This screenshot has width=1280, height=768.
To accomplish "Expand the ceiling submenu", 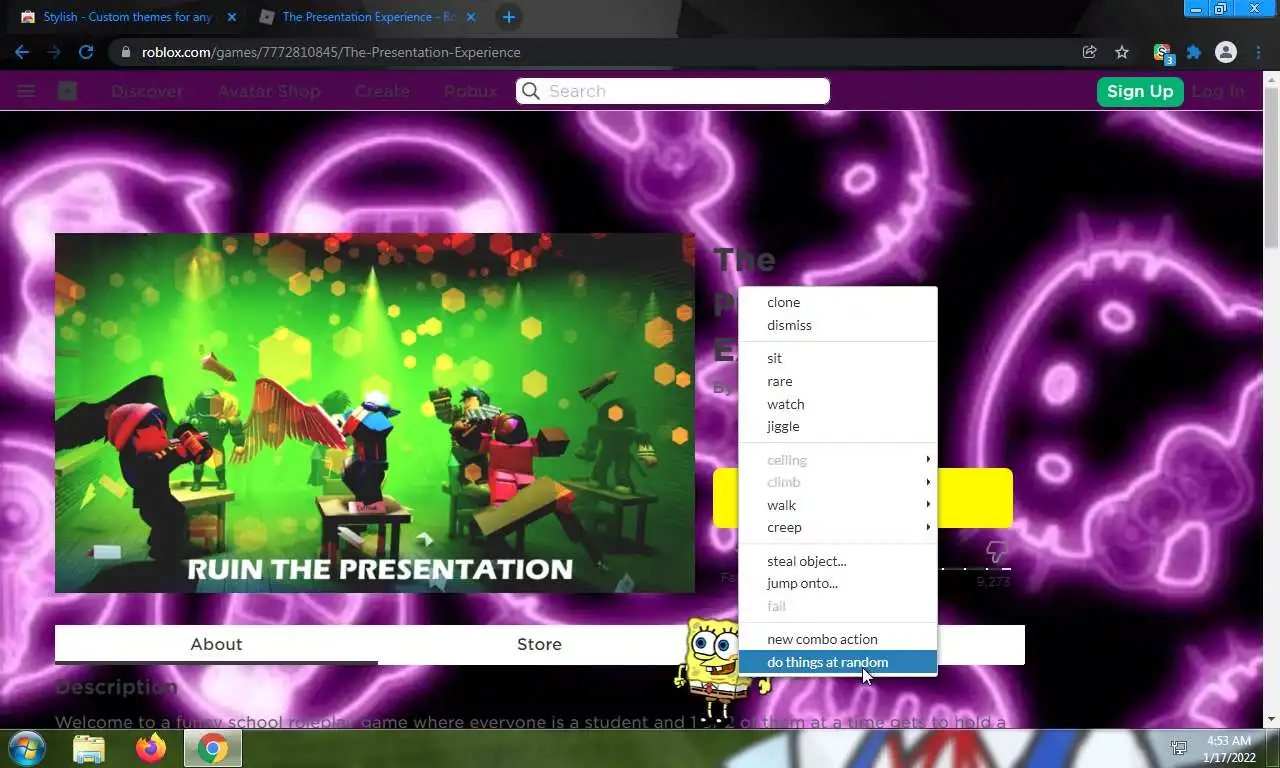I will (x=837, y=460).
